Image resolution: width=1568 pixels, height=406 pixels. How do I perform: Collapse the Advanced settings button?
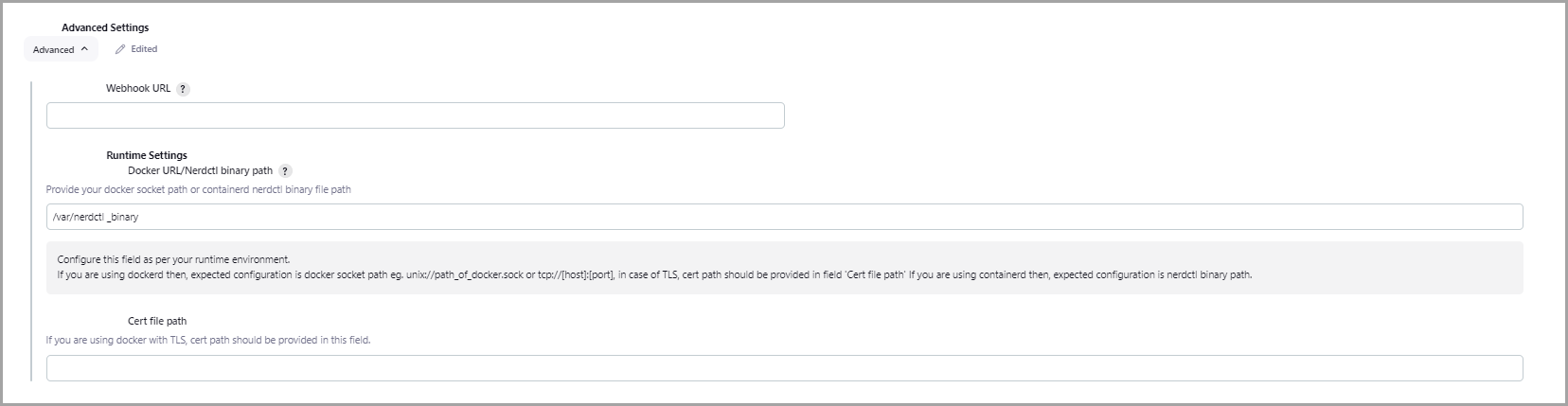tap(60, 49)
